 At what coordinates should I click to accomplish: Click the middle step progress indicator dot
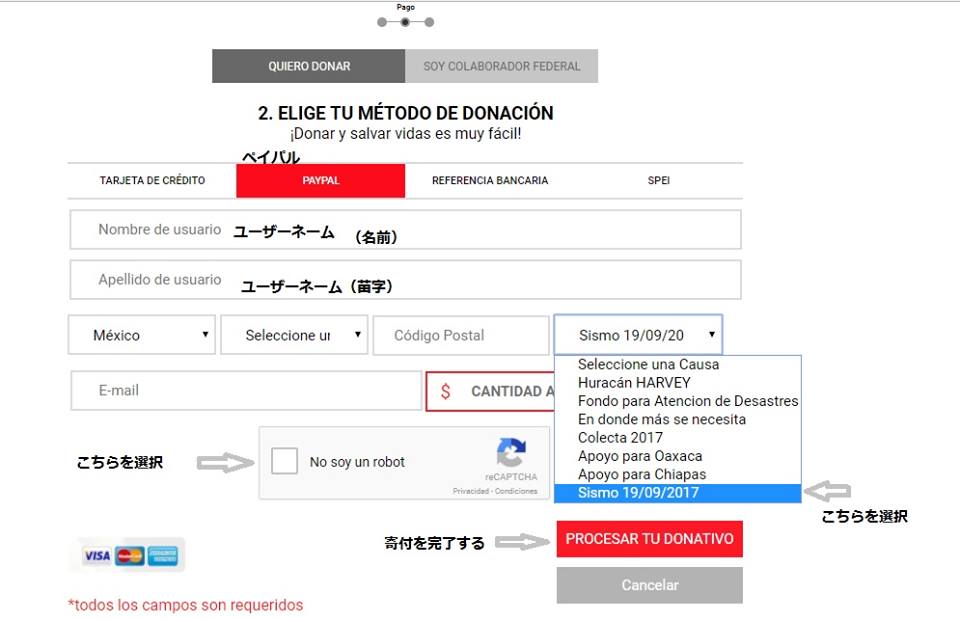pyautogui.click(x=405, y=22)
